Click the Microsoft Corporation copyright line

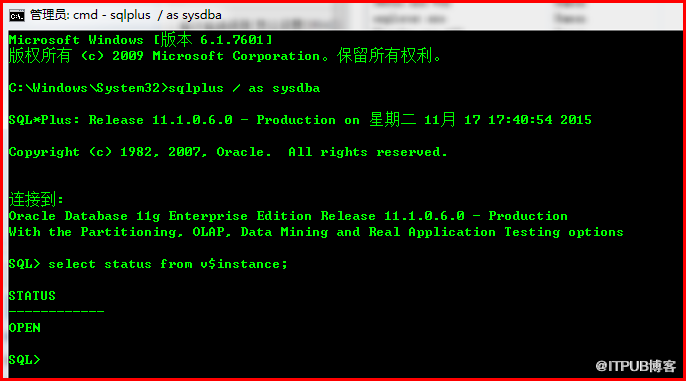click(225, 56)
